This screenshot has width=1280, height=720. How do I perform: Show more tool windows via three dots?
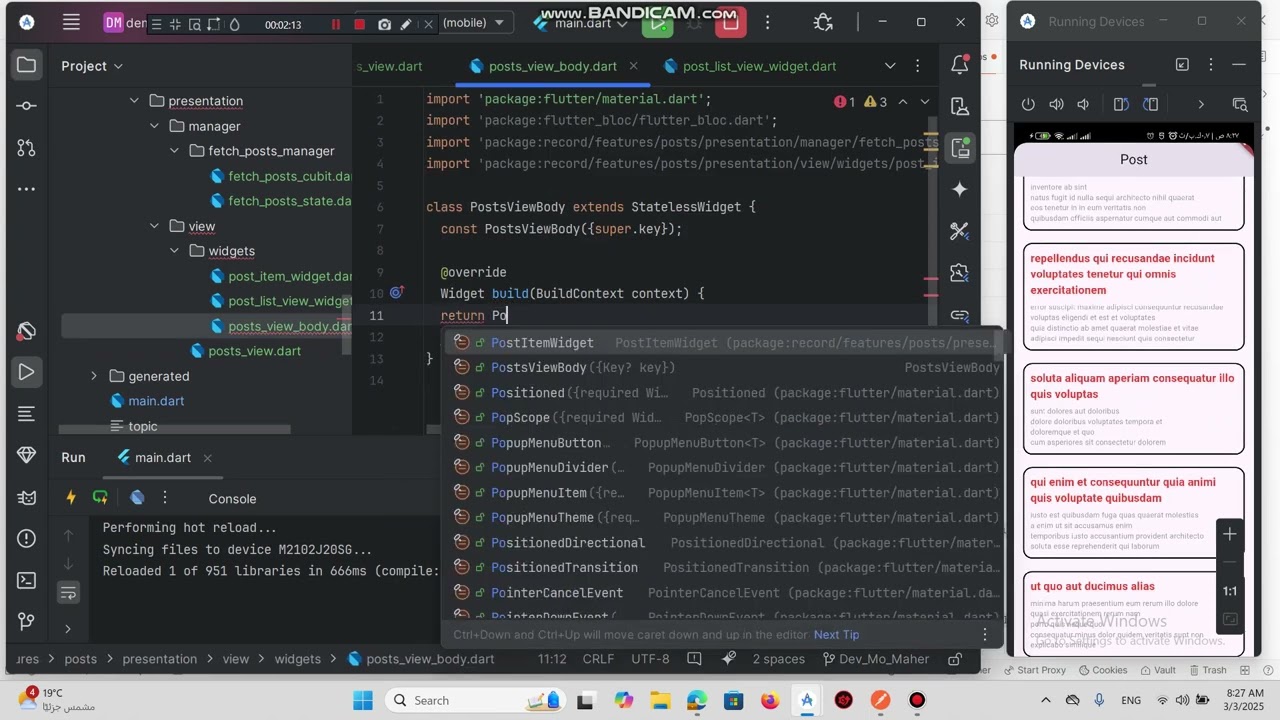coord(27,188)
